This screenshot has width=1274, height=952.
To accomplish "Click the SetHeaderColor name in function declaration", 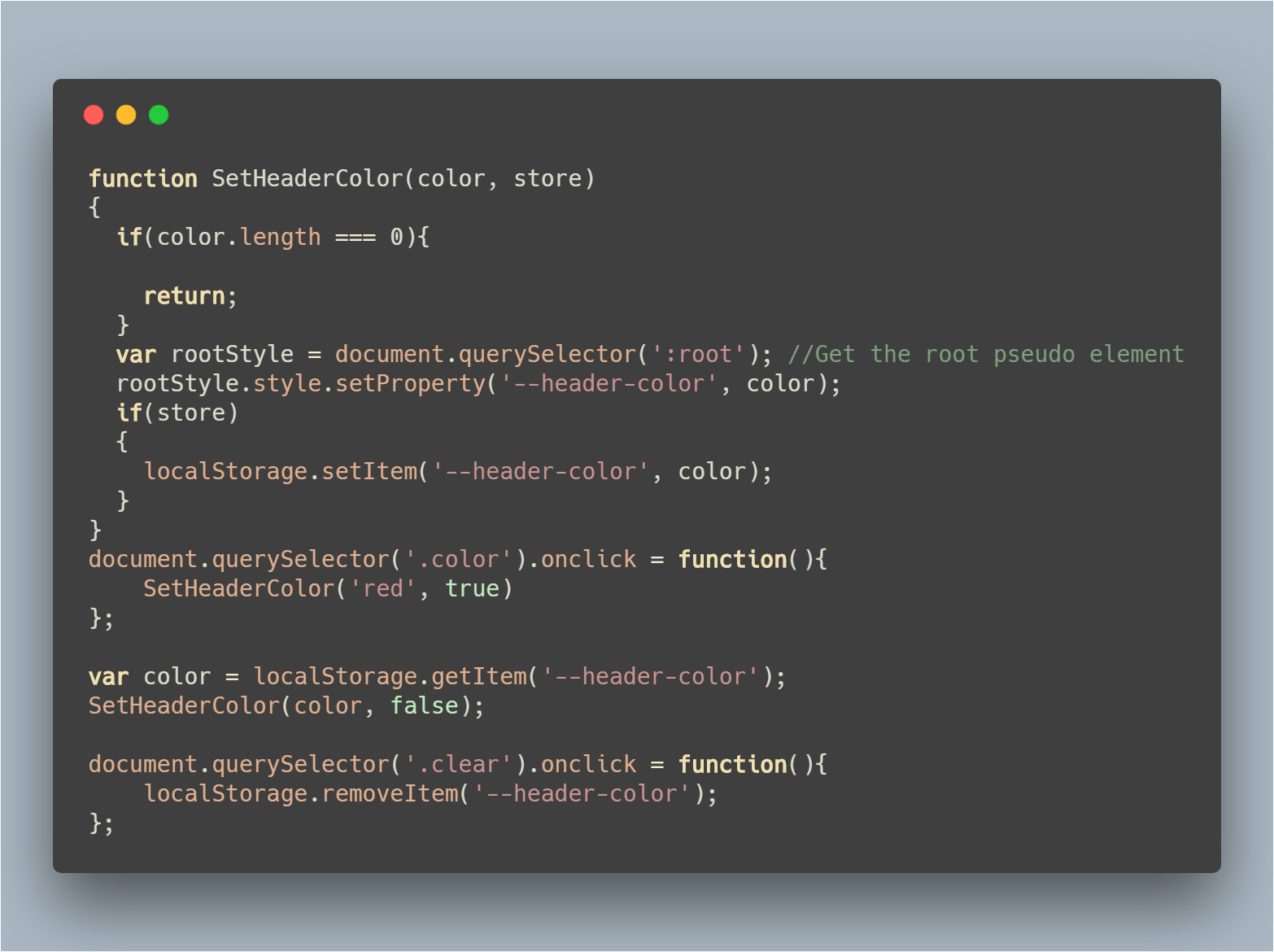I will coord(308,178).
